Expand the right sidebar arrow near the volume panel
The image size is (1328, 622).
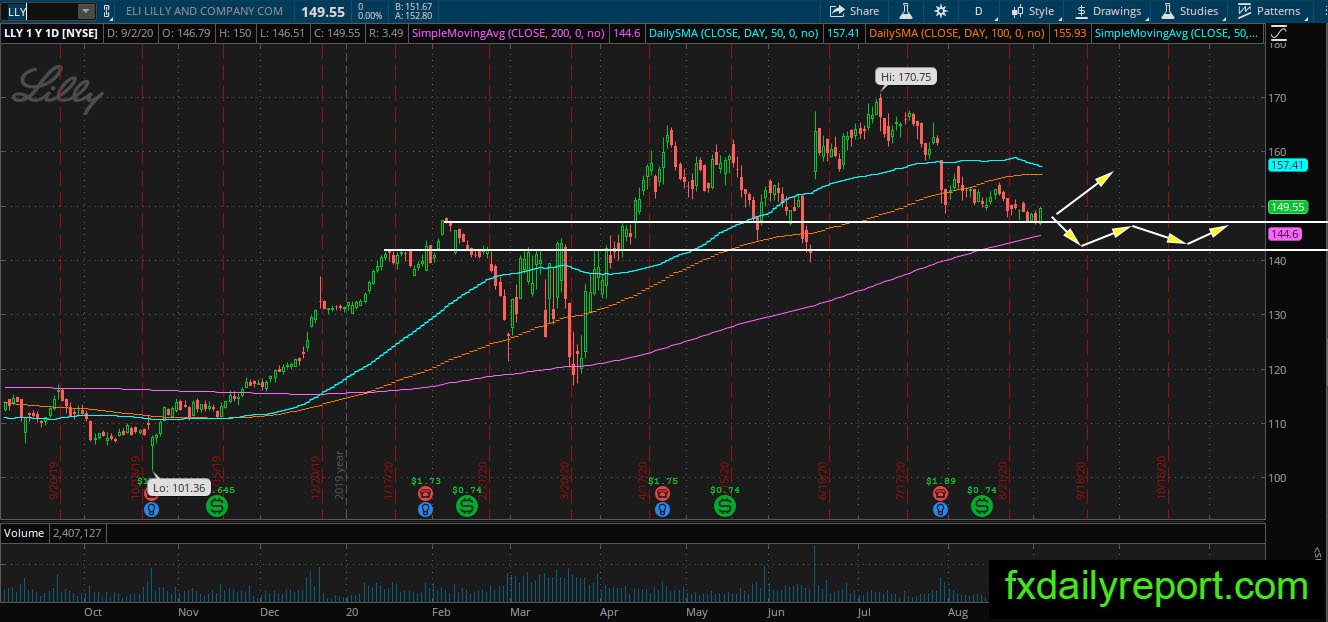[1318, 551]
